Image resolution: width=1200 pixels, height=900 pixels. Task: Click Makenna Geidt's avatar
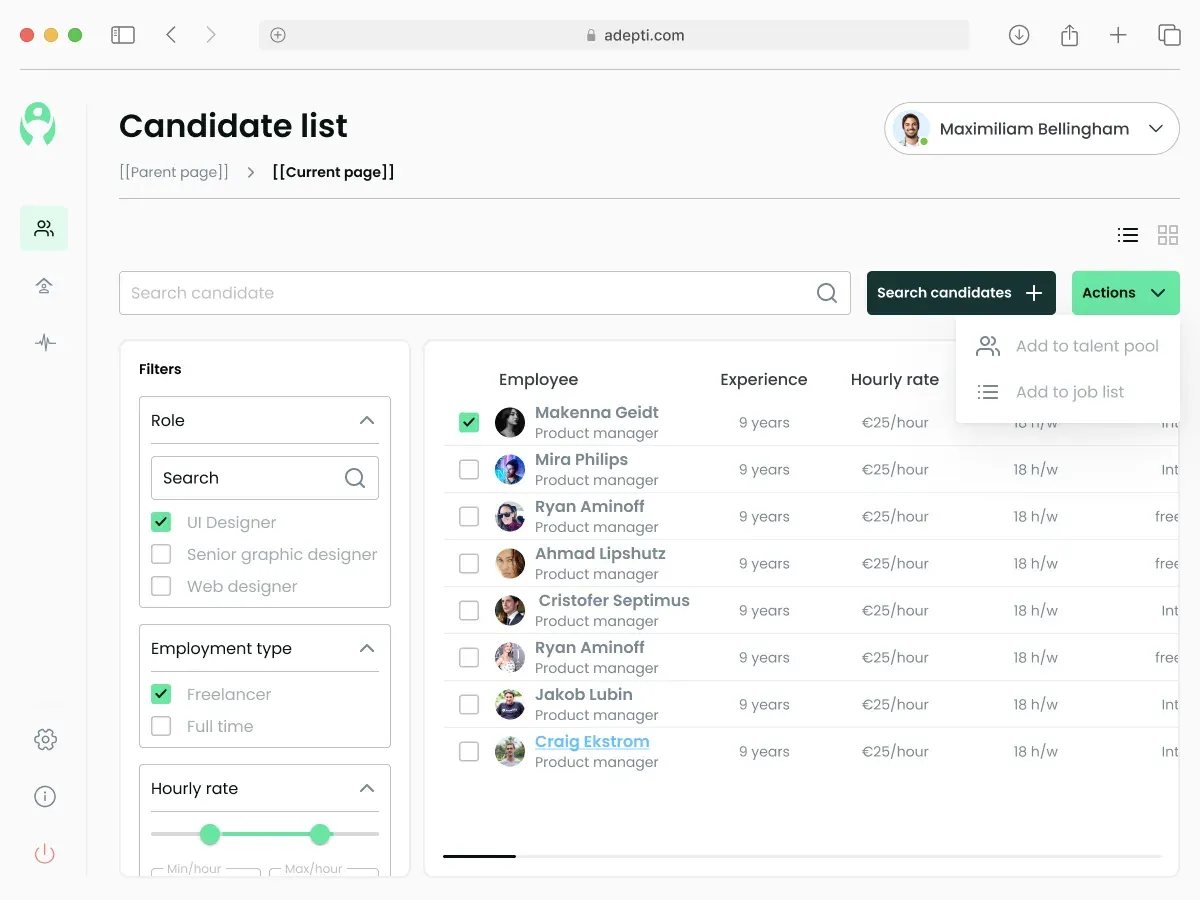(510, 422)
